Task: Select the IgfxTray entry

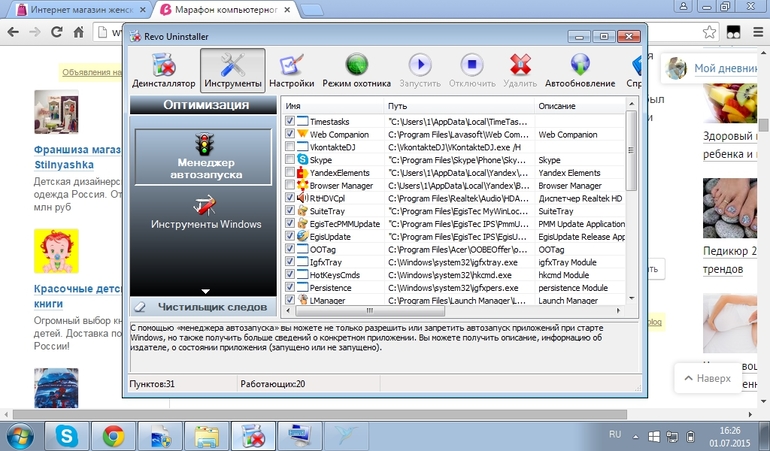Action: 326,262
